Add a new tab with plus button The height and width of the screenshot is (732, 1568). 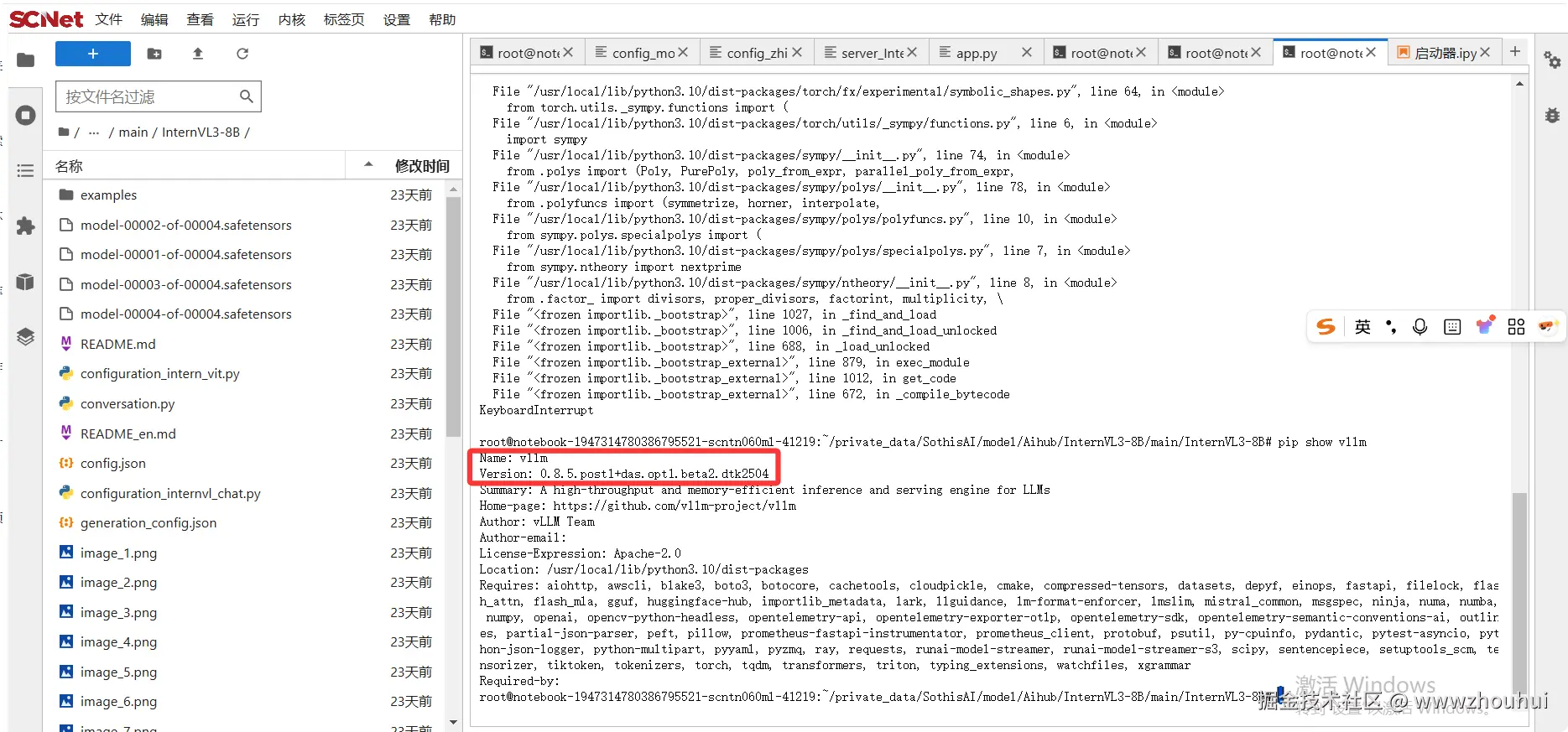[x=1515, y=52]
